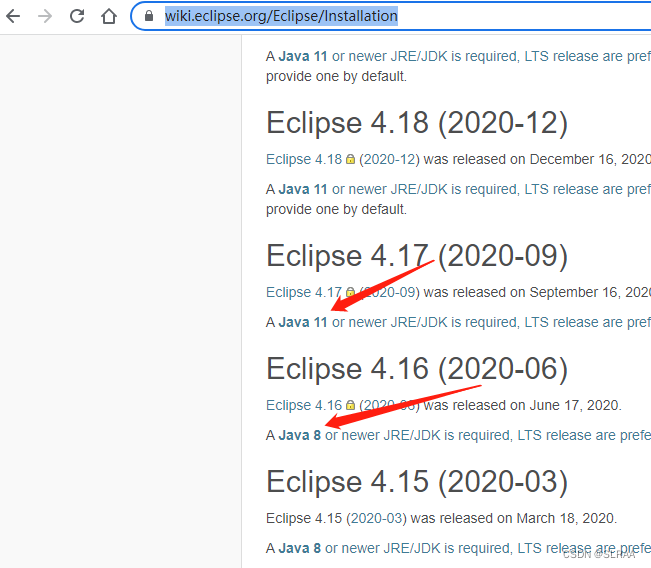Click the Eclipse 4.15 (2020-03) heading

pyautogui.click(x=417, y=482)
